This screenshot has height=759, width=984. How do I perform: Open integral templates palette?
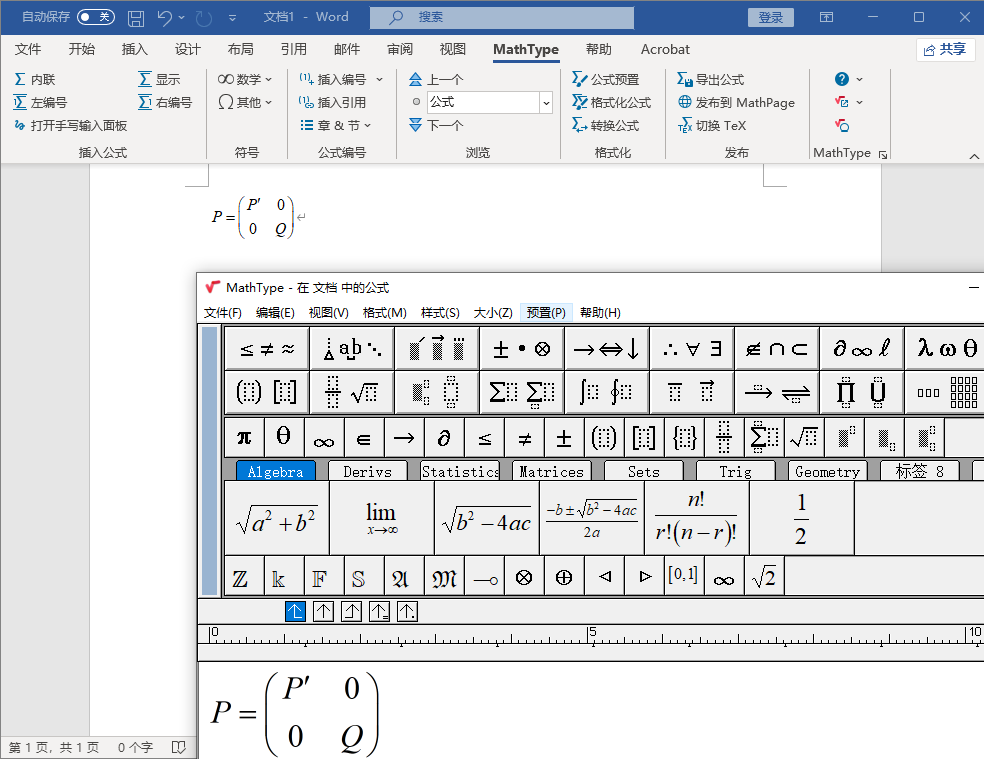[x=606, y=392]
